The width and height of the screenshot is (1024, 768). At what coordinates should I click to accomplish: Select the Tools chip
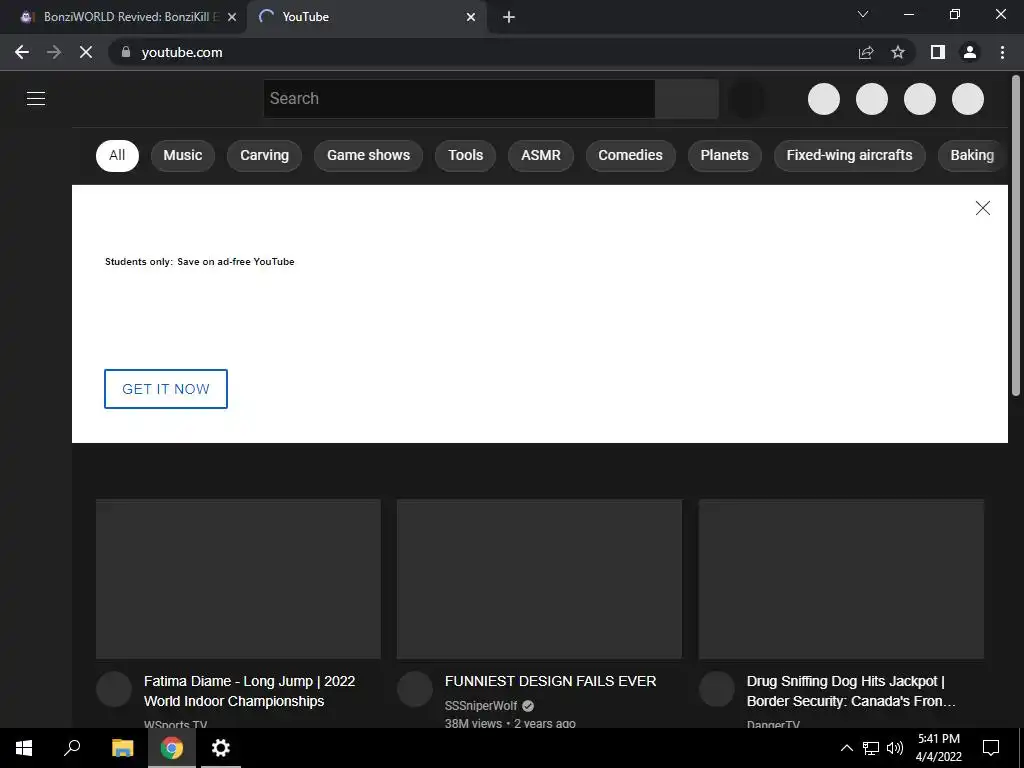466,155
